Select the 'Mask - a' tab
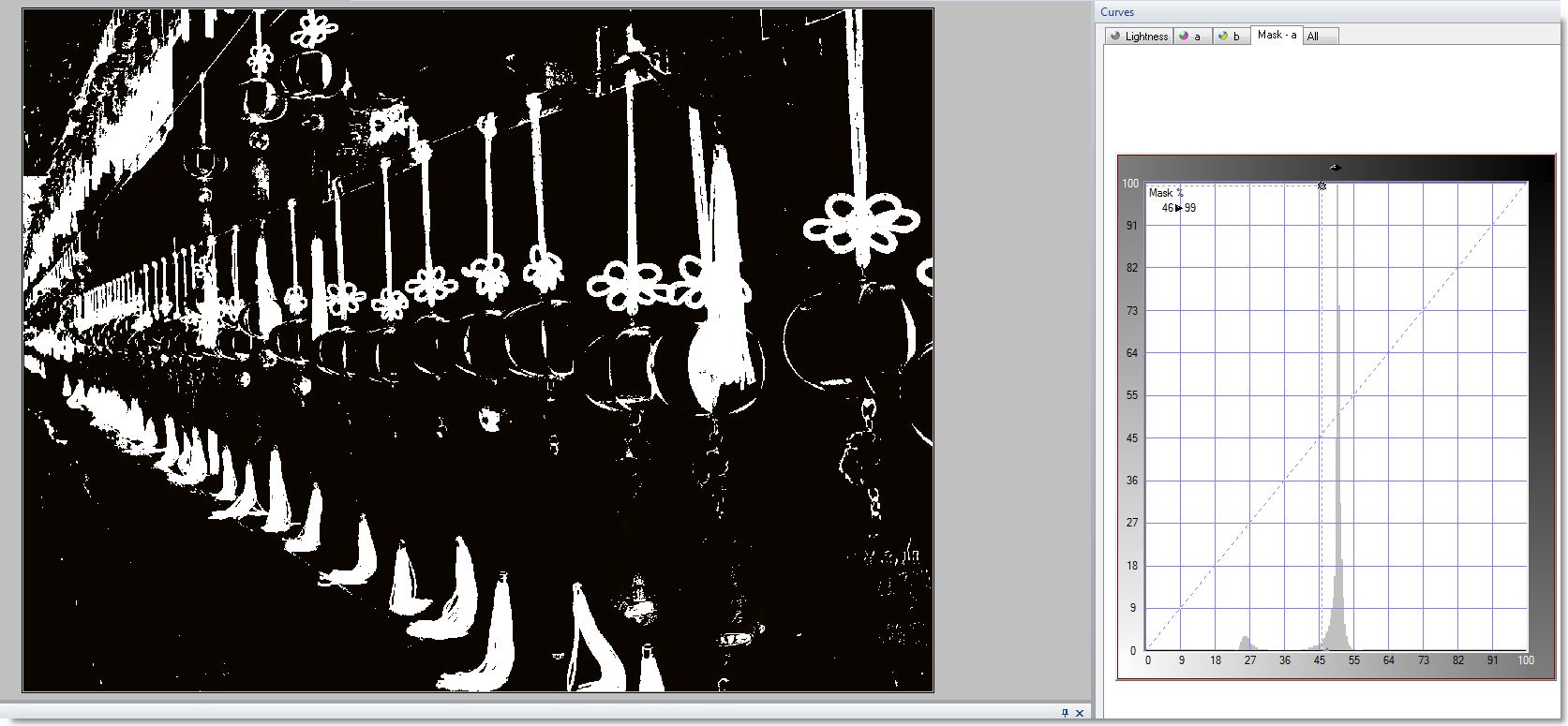This screenshot has height=726, width=1568. click(x=1277, y=35)
